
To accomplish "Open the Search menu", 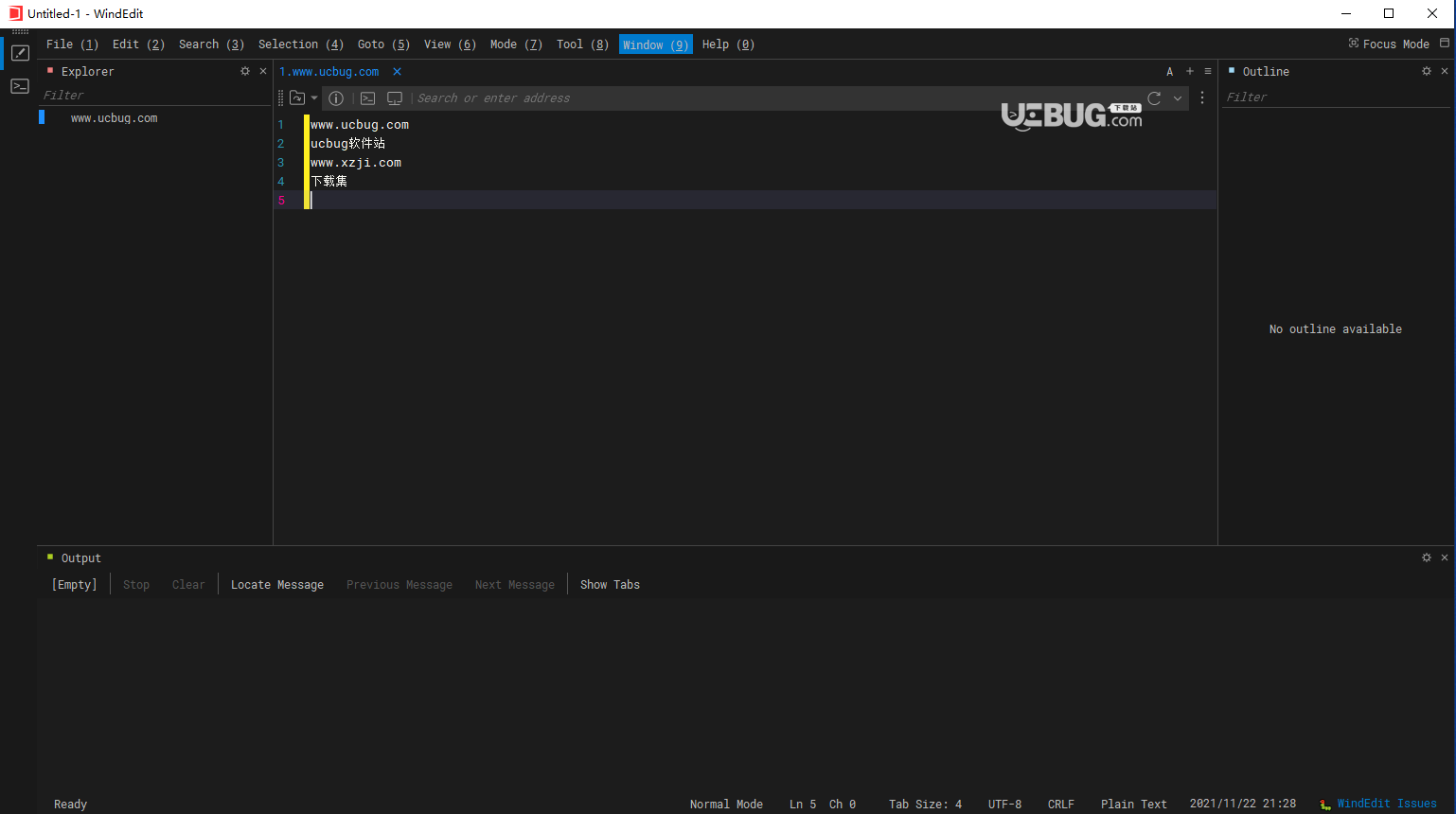I will pyautogui.click(x=211, y=44).
